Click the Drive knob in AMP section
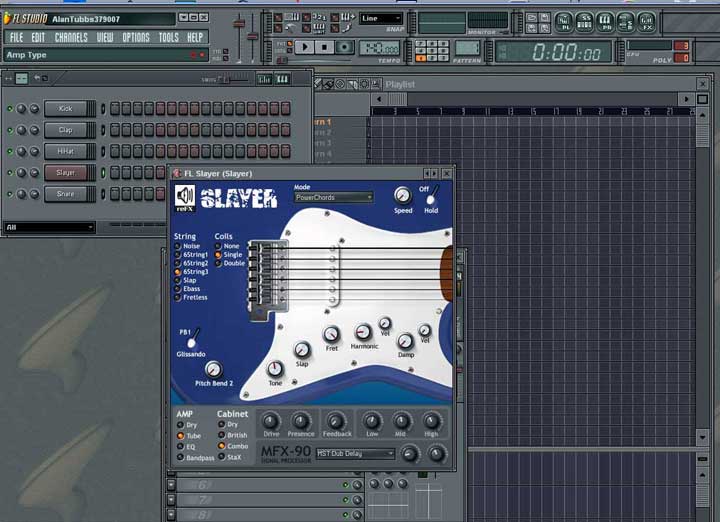This screenshot has width=720, height=522. pyautogui.click(x=270, y=421)
